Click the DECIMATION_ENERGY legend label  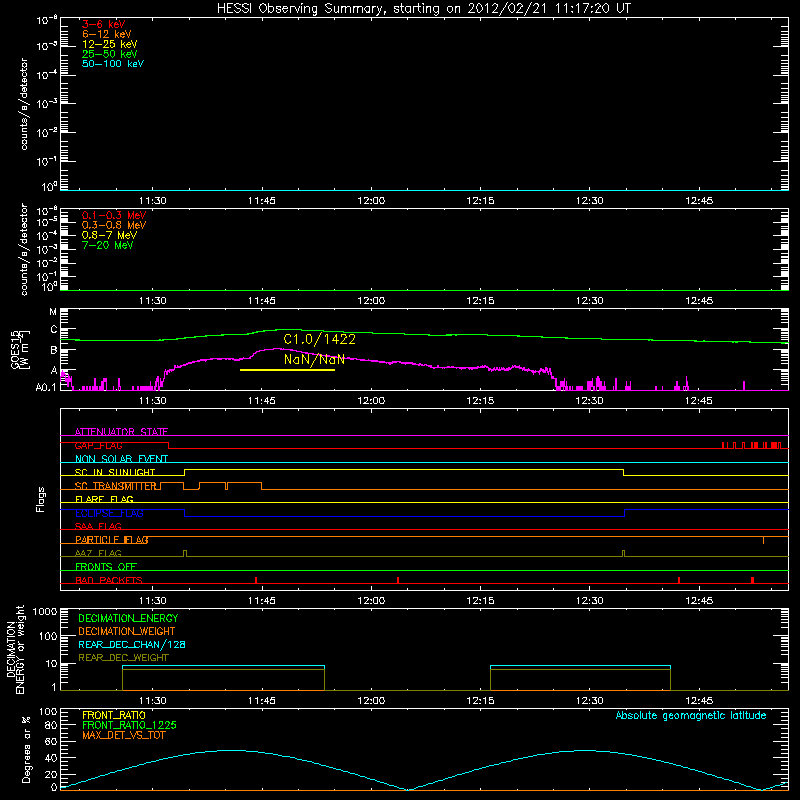(128, 618)
